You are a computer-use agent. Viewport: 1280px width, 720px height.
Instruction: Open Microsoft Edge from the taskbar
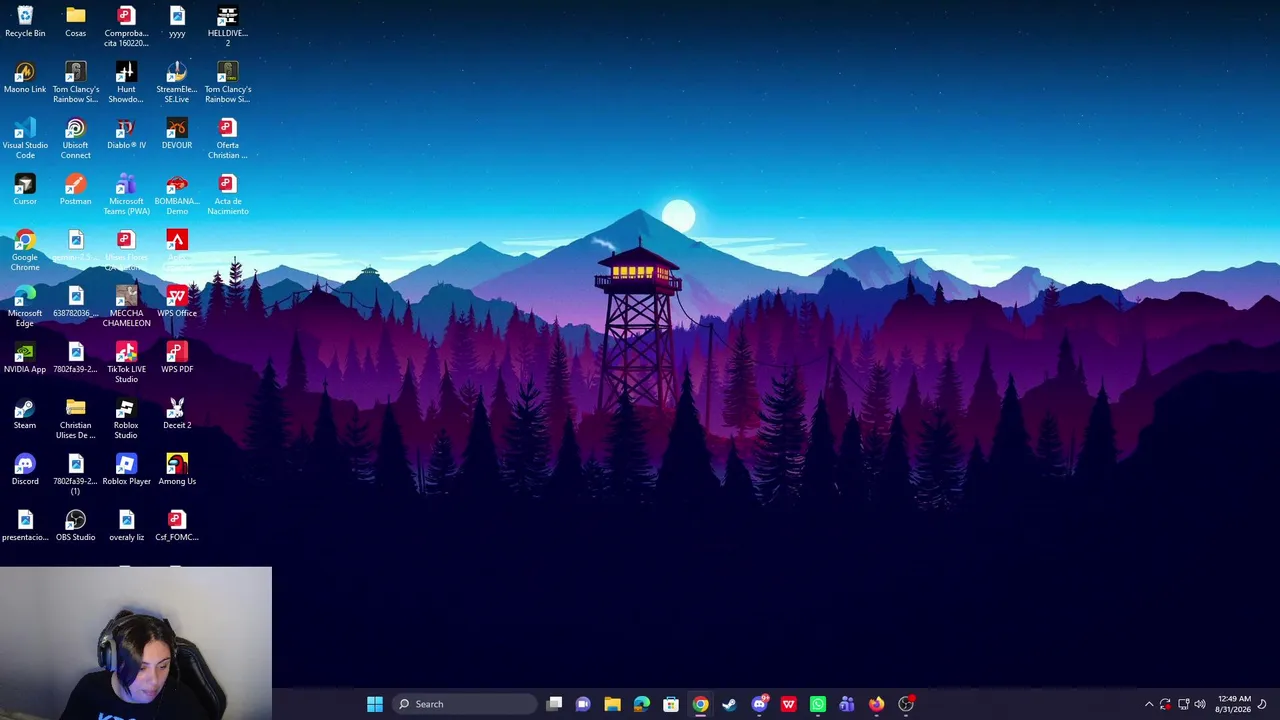[x=642, y=704]
